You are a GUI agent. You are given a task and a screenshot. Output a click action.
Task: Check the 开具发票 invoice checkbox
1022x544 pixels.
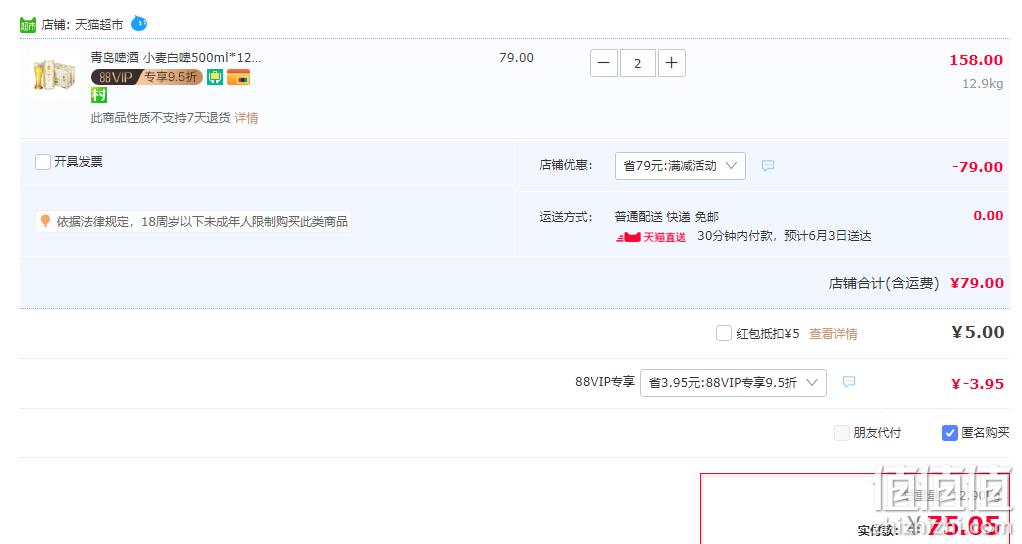[43, 162]
